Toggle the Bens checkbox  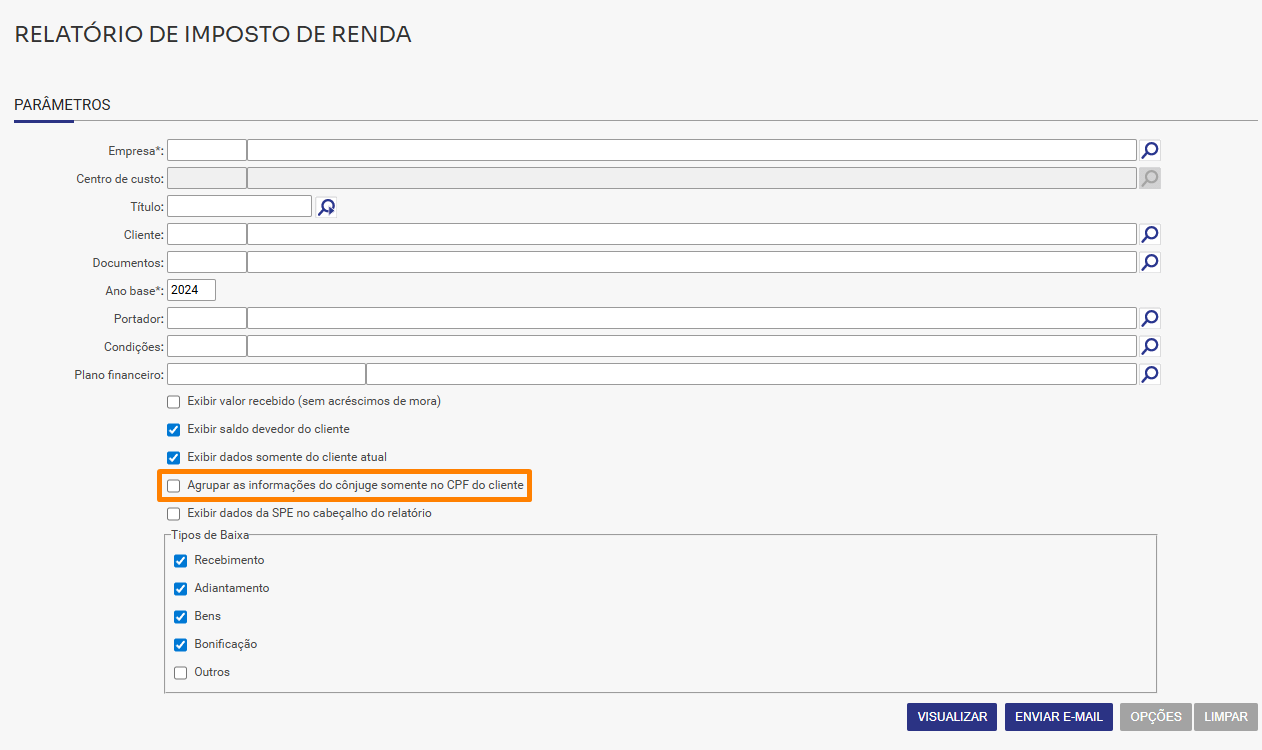point(181,617)
